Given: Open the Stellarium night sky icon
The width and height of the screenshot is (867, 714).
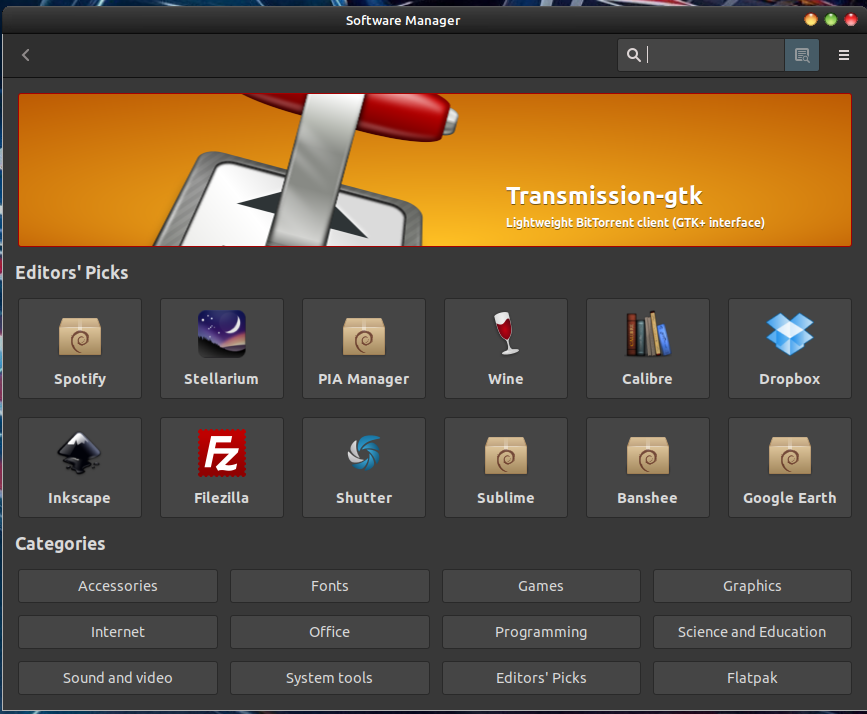Looking at the screenshot, I should tap(222, 348).
